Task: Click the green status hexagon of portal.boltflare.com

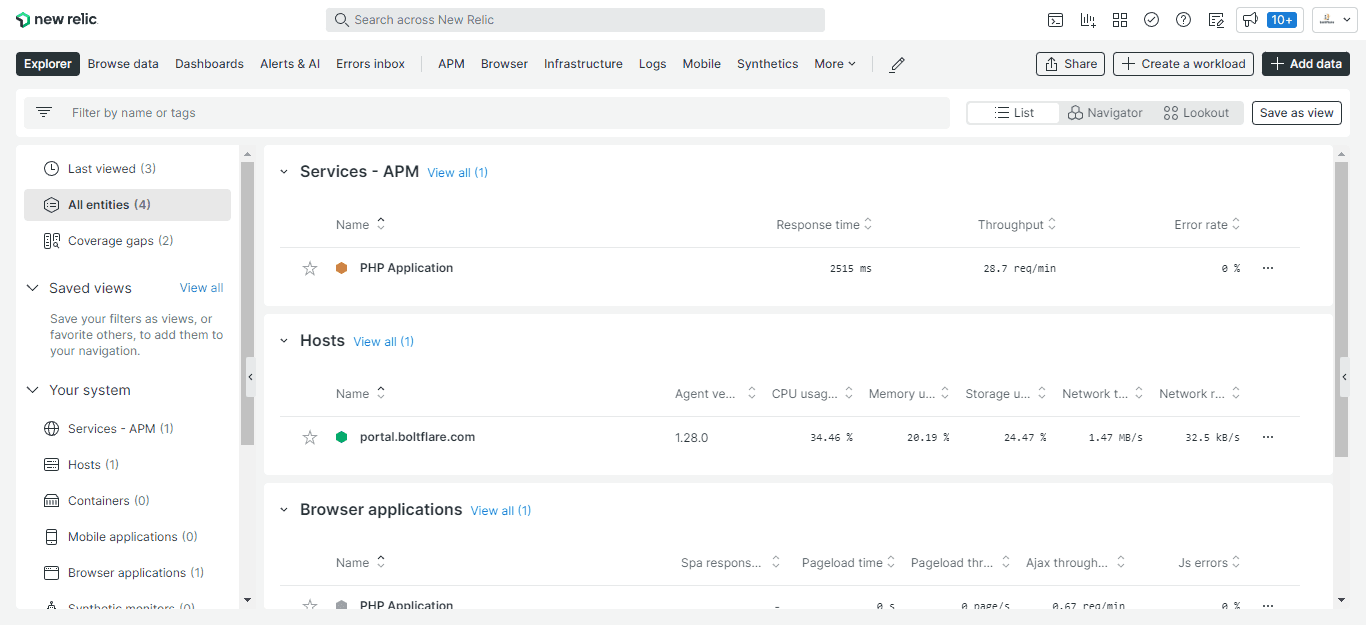Action: pos(342,437)
